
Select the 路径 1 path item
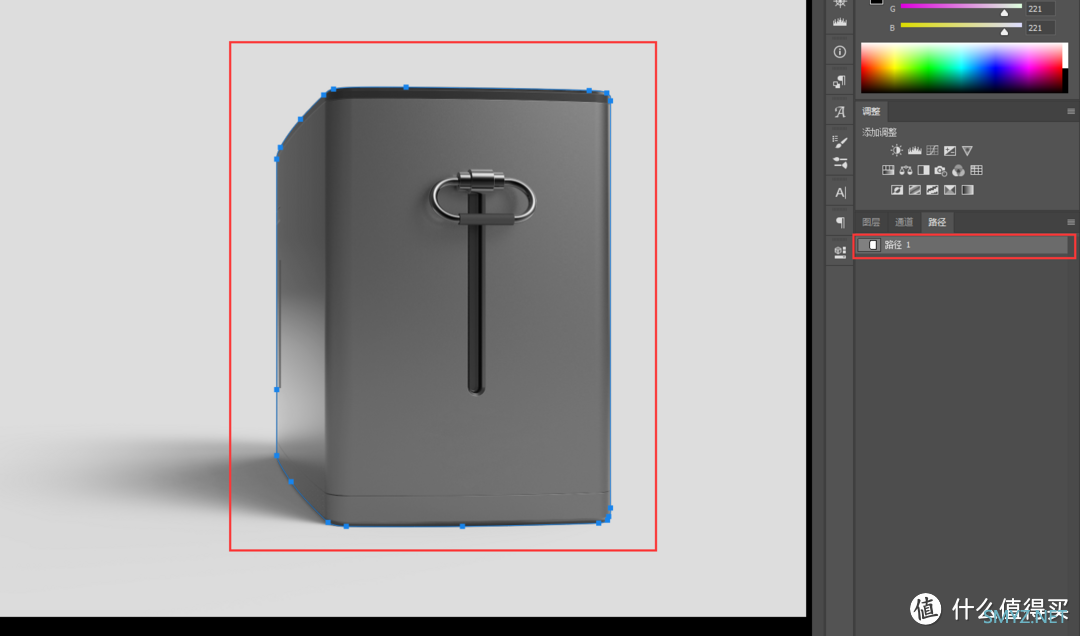coord(963,245)
